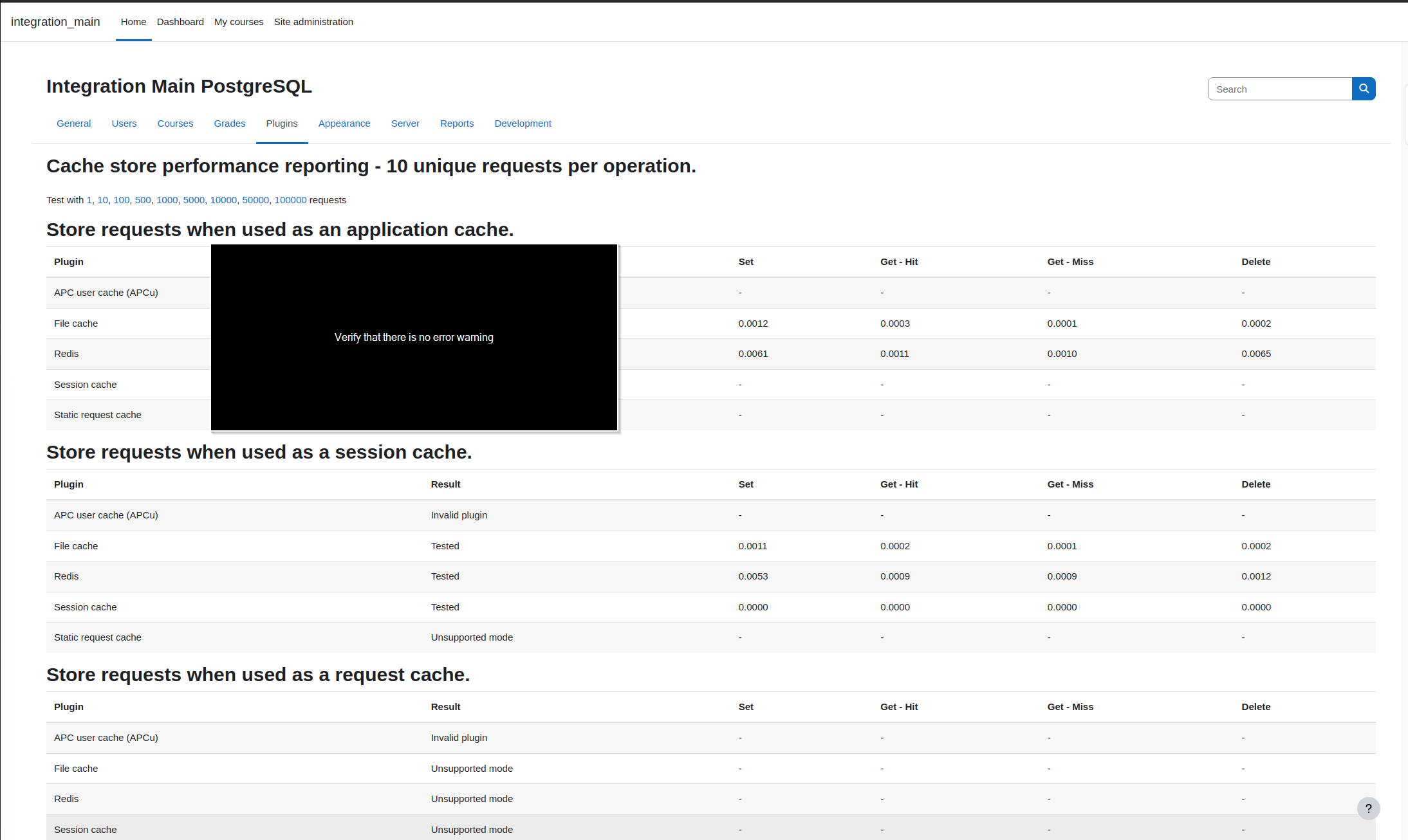Open Dashboard from top navigation
1408x840 pixels.
[x=180, y=21]
